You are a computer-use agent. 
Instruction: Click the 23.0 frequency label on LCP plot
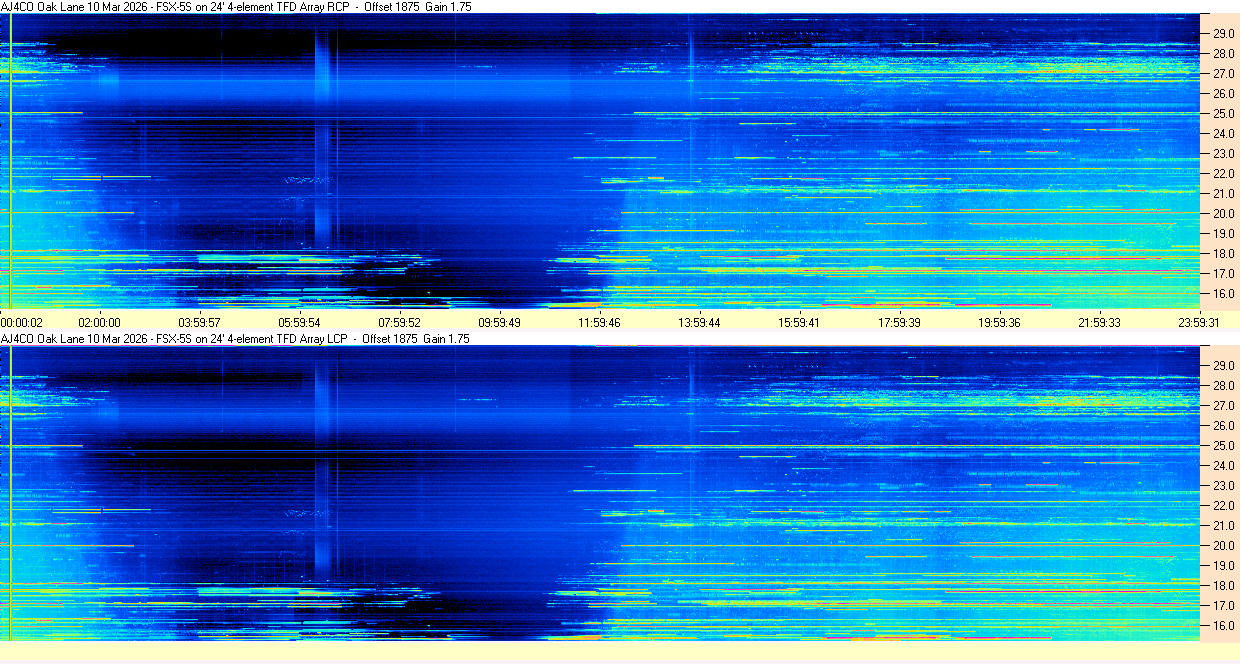pos(1224,485)
